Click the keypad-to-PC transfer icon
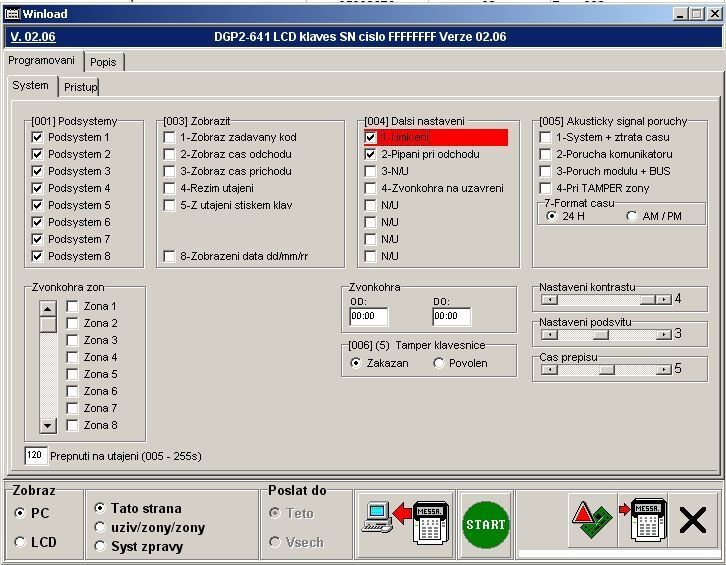The width and height of the screenshot is (726, 565). coord(405,523)
